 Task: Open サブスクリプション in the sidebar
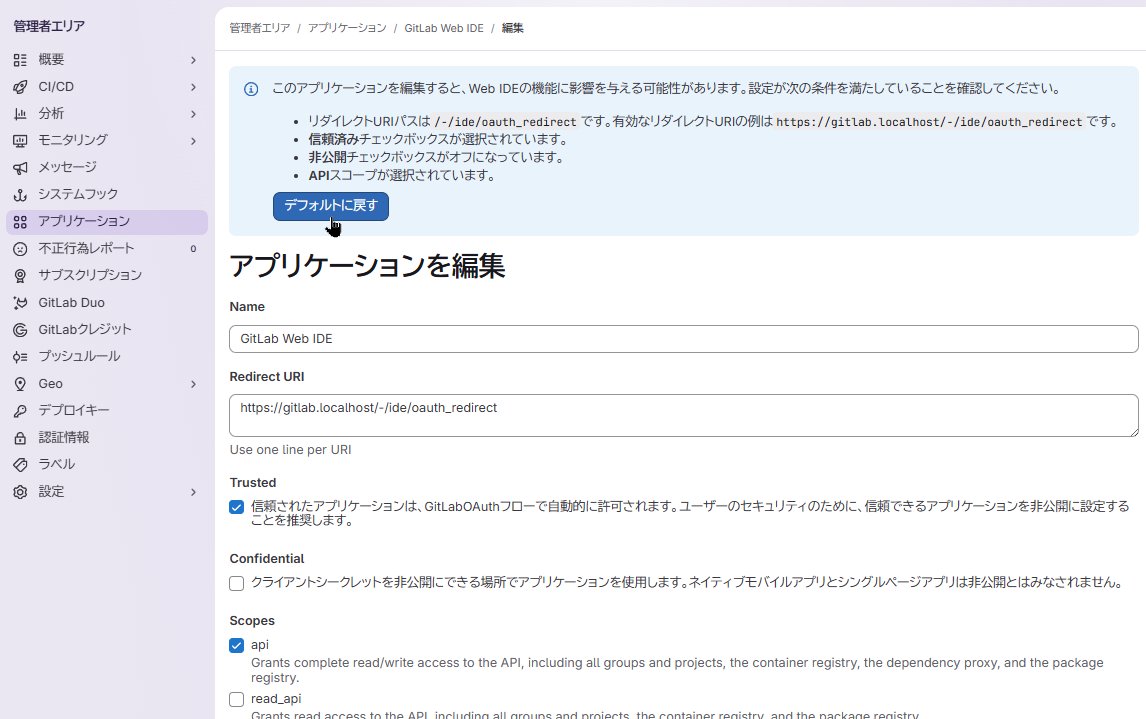(107, 275)
